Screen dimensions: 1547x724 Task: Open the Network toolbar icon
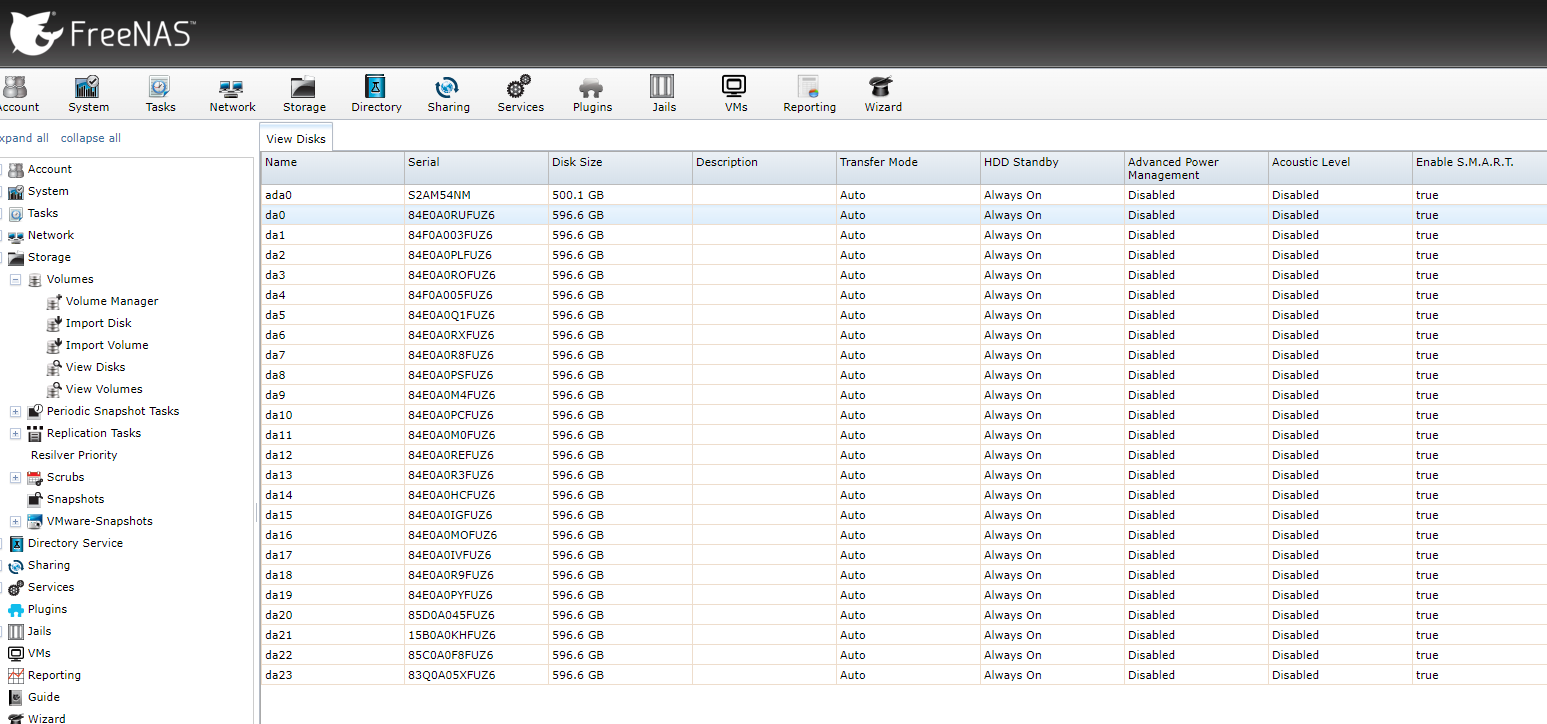pyautogui.click(x=232, y=94)
